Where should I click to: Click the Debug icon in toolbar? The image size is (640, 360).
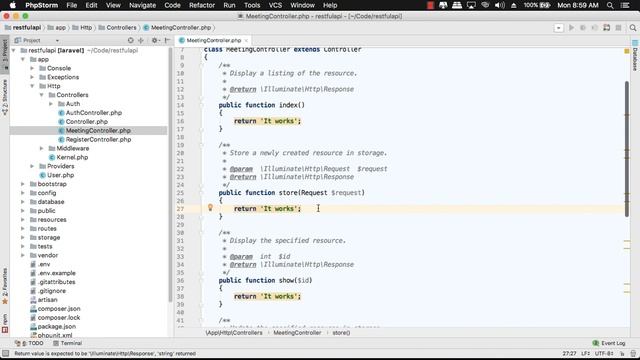pos(583,28)
